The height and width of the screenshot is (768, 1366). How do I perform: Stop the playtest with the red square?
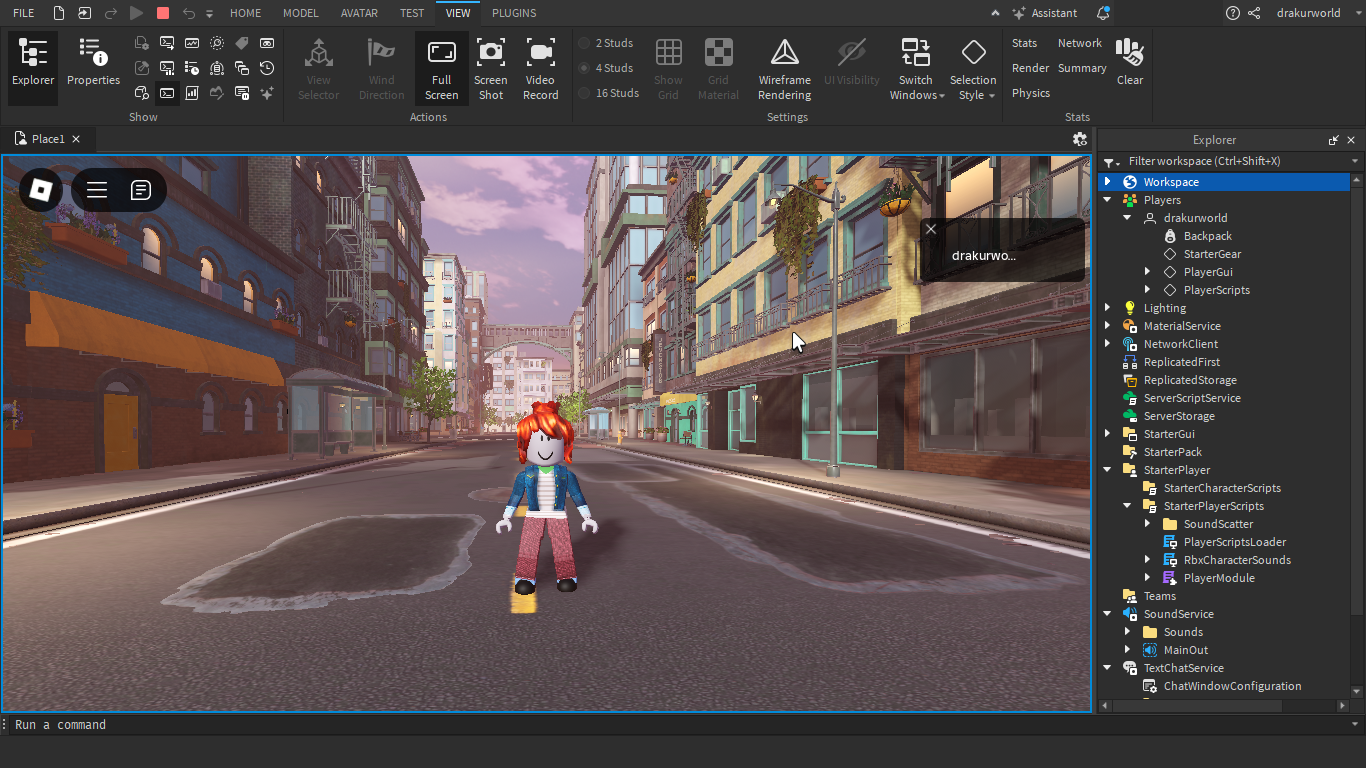click(163, 13)
